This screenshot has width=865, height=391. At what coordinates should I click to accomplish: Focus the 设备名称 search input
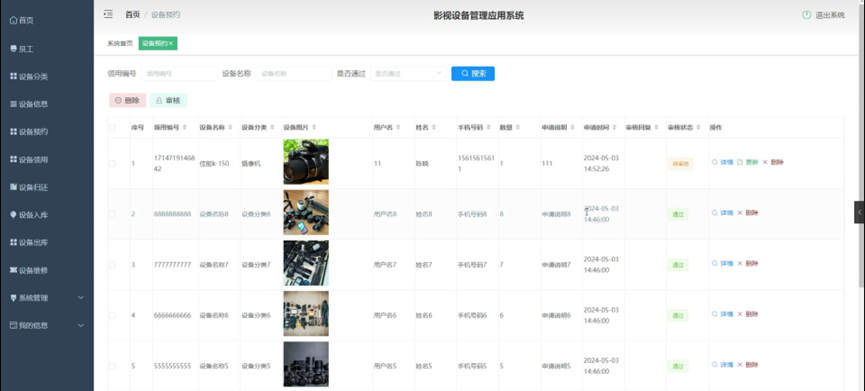[x=294, y=73]
